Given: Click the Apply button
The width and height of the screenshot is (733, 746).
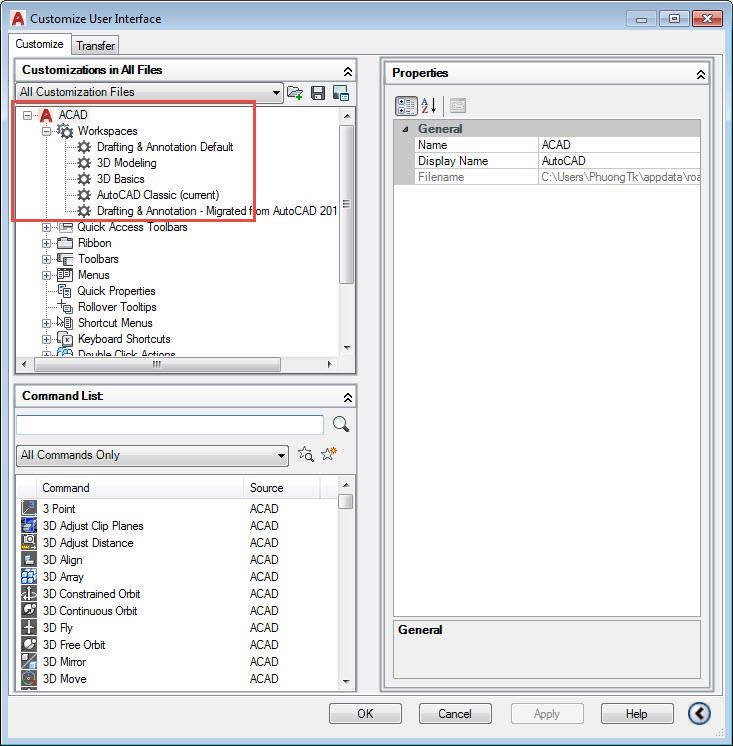Looking at the screenshot, I should click(x=547, y=714).
